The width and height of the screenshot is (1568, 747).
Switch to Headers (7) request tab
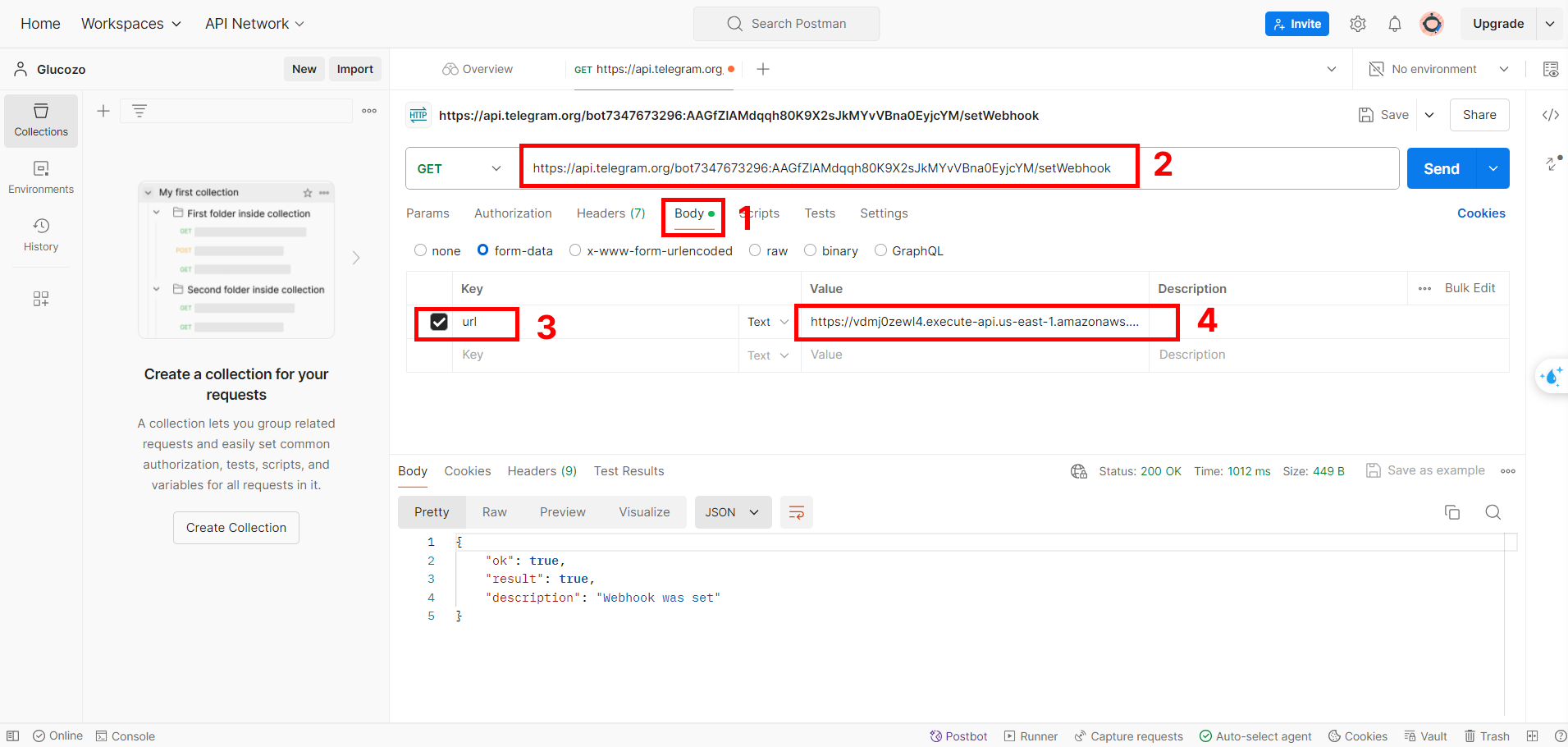611,213
